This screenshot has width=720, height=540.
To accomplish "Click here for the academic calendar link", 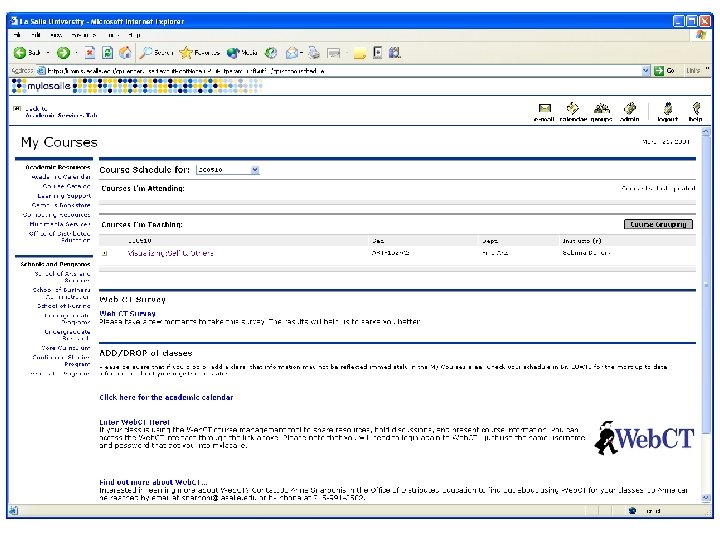I will pyautogui.click(x=166, y=397).
